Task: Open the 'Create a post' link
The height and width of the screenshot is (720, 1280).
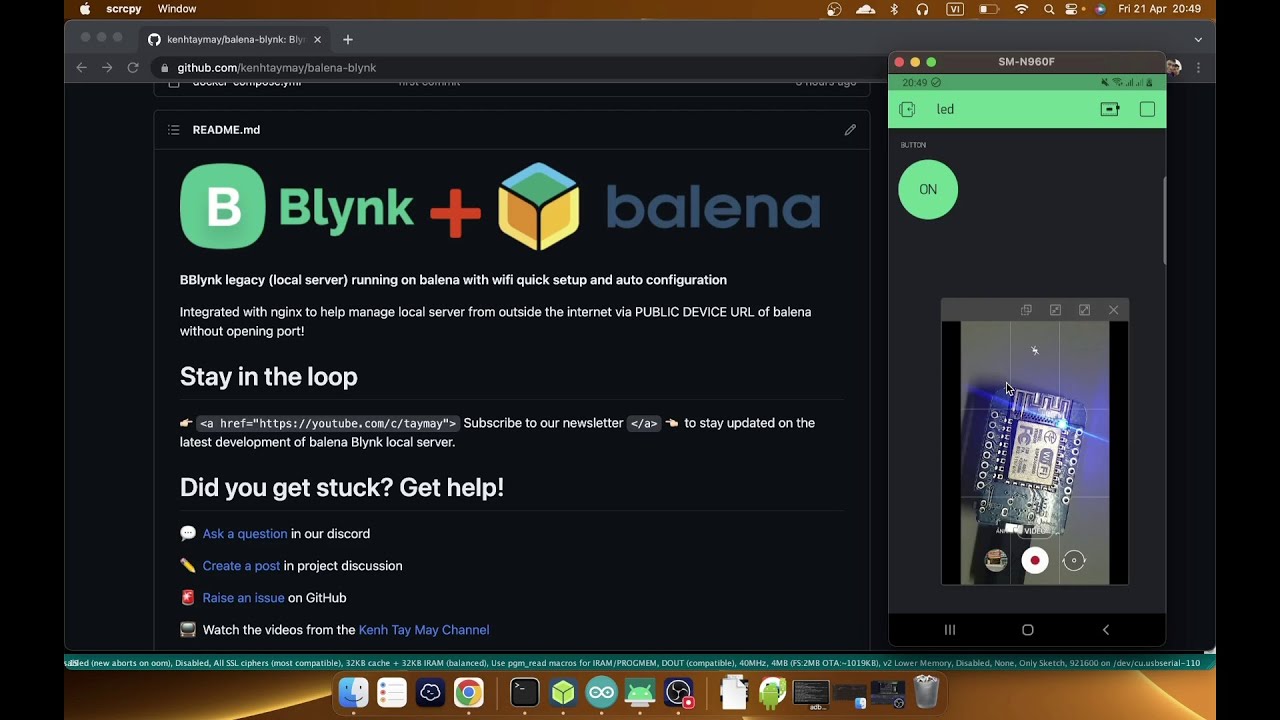Action: 241,566
